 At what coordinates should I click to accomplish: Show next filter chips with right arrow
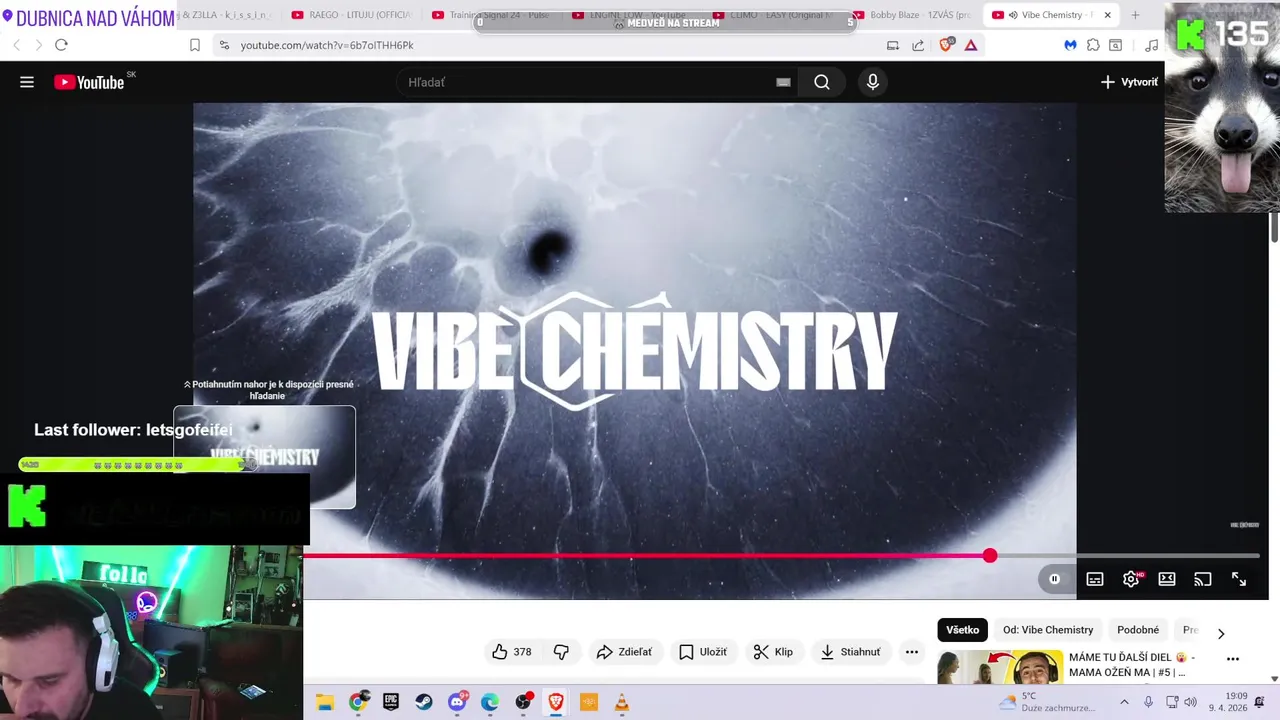pyautogui.click(x=1221, y=633)
